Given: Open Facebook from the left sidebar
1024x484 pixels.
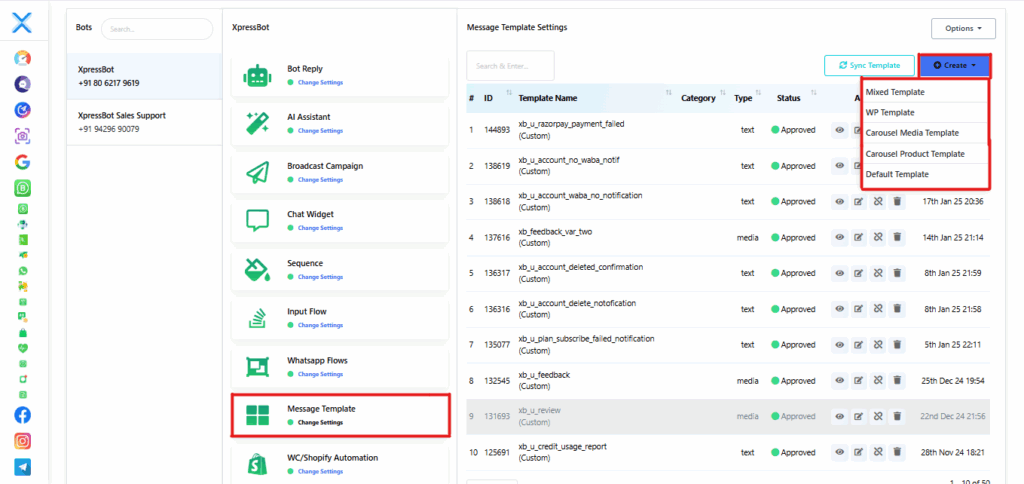Looking at the screenshot, I should tap(22, 414).
